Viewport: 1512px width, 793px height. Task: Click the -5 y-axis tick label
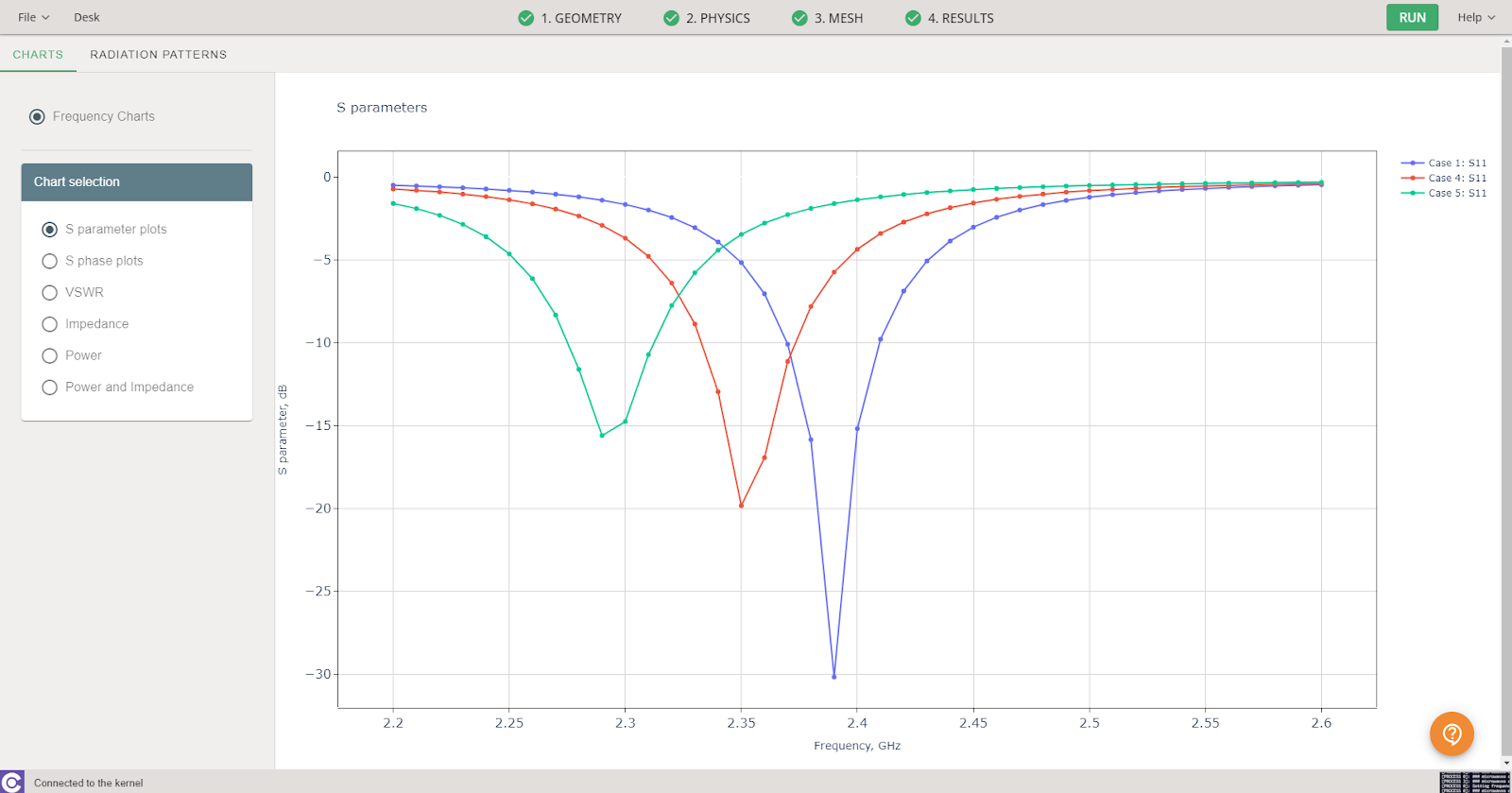(x=322, y=260)
